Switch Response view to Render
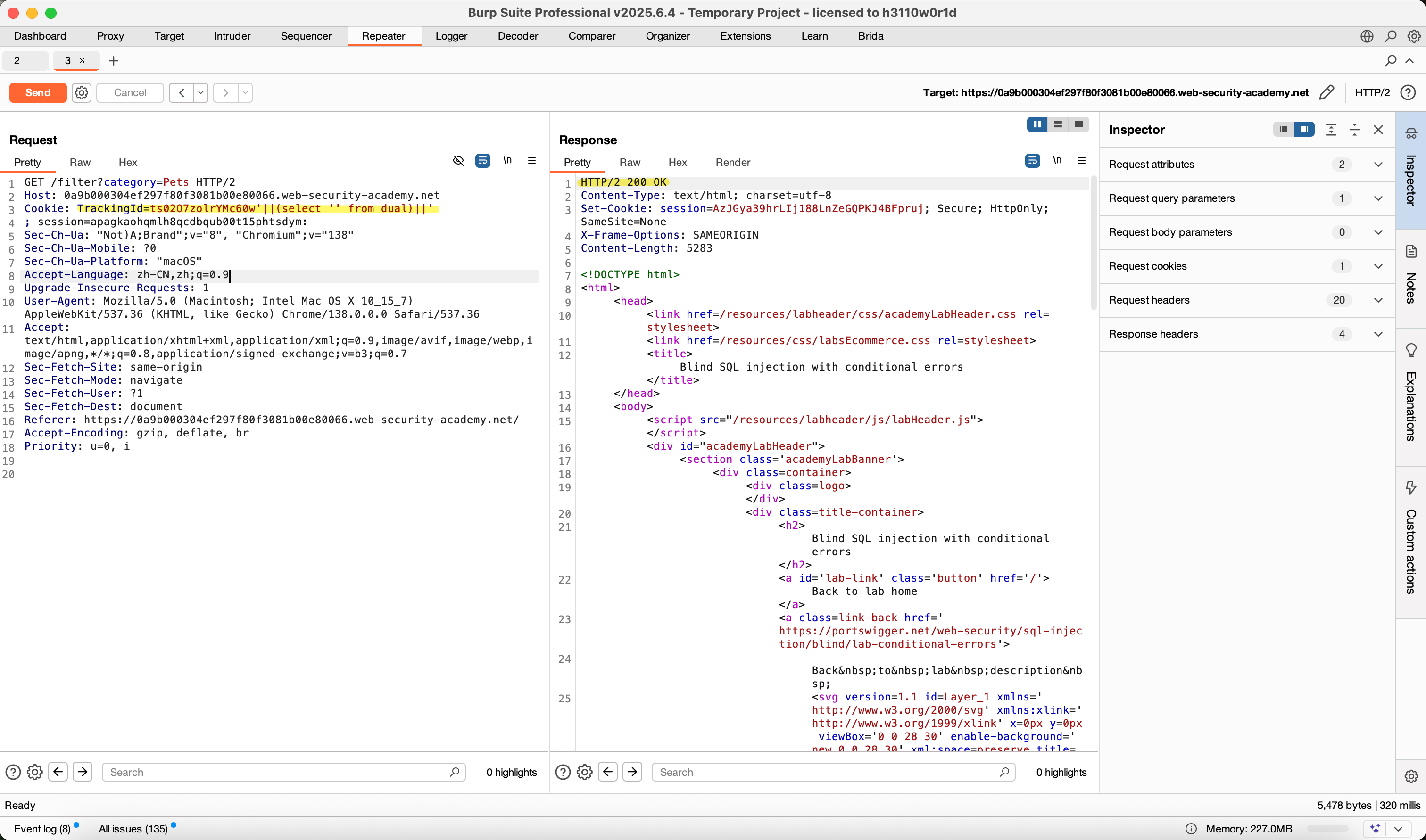The height and width of the screenshot is (840, 1426). 732,163
